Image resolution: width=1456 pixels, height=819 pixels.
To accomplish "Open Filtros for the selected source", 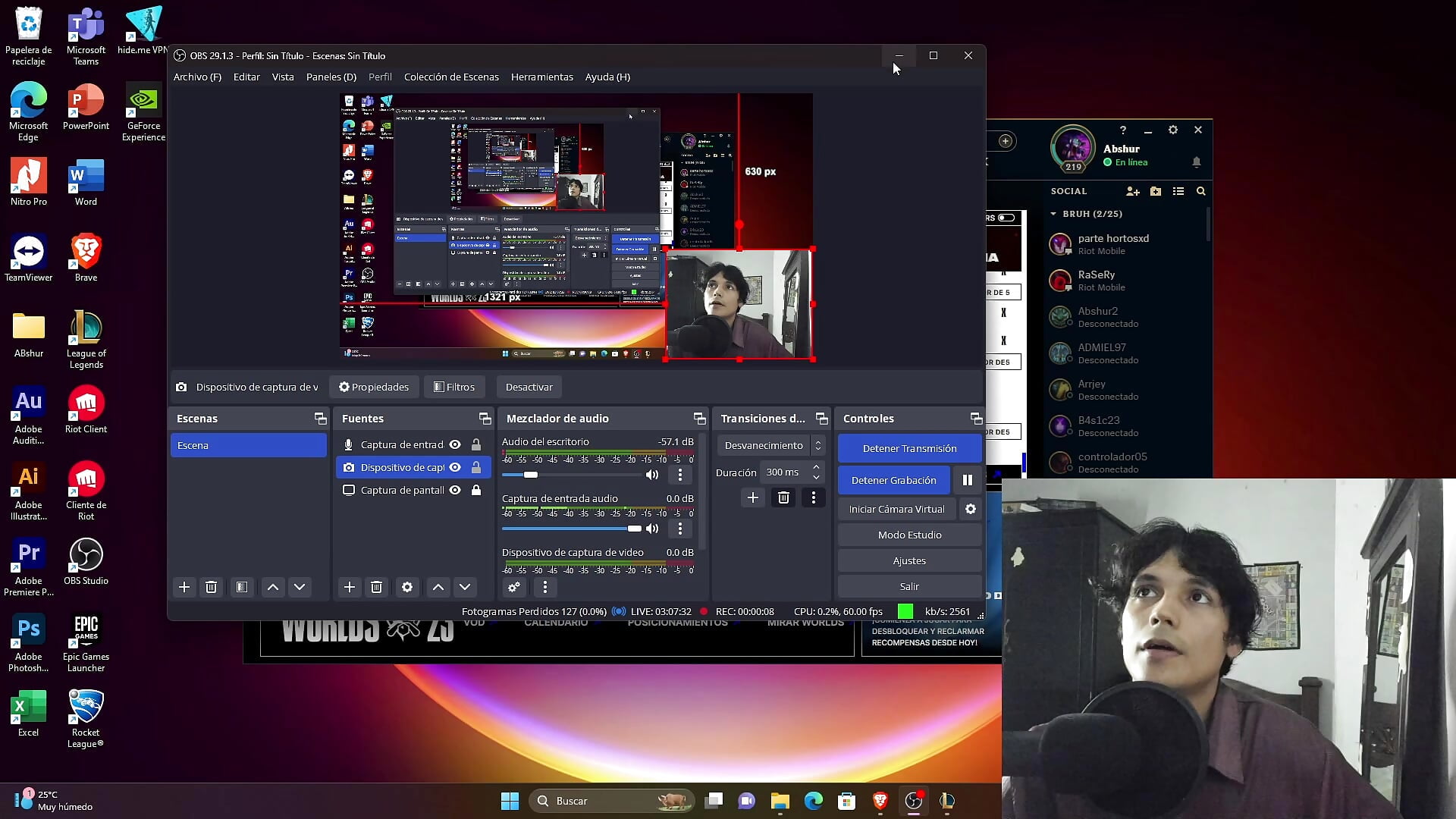I will point(454,387).
